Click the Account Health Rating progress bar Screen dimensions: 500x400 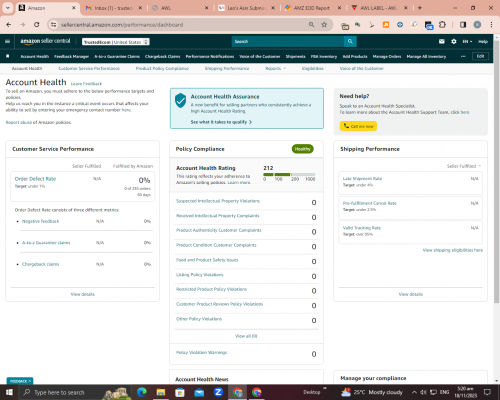click(289, 174)
